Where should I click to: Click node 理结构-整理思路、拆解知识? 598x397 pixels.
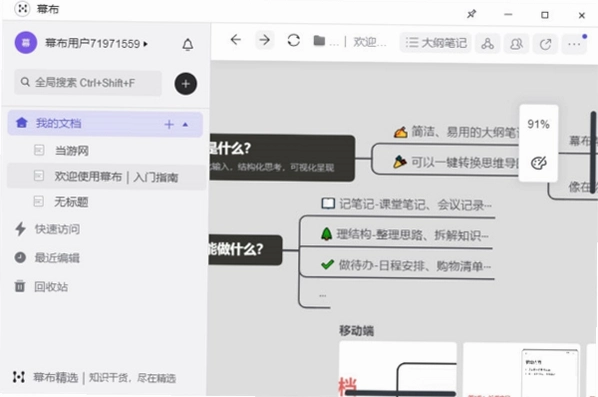[x=405, y=235]
